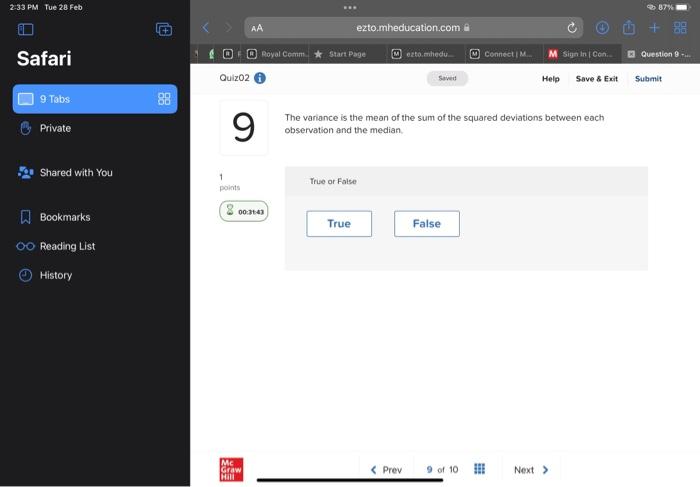The height and width of the screenshot is (487, 700).
Task: Submit the quiz
Action: (x=648, y=79)
